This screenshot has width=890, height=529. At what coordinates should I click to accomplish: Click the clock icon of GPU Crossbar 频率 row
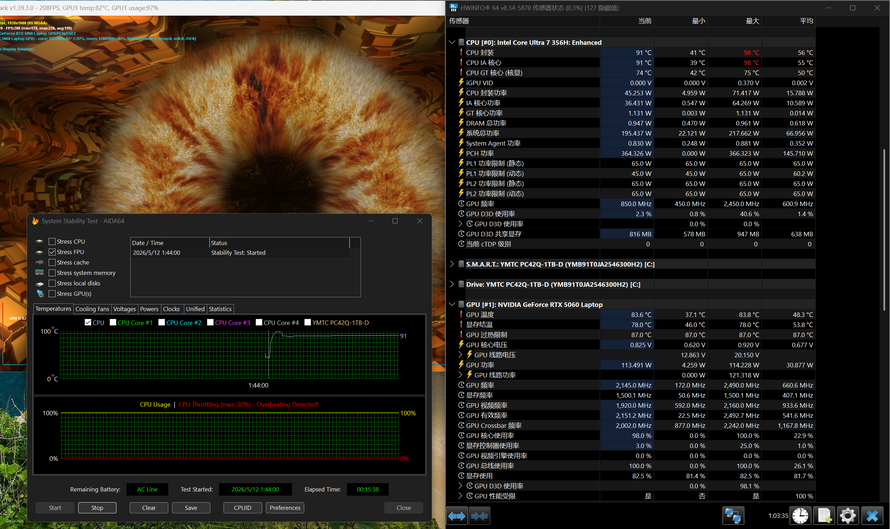461,425
